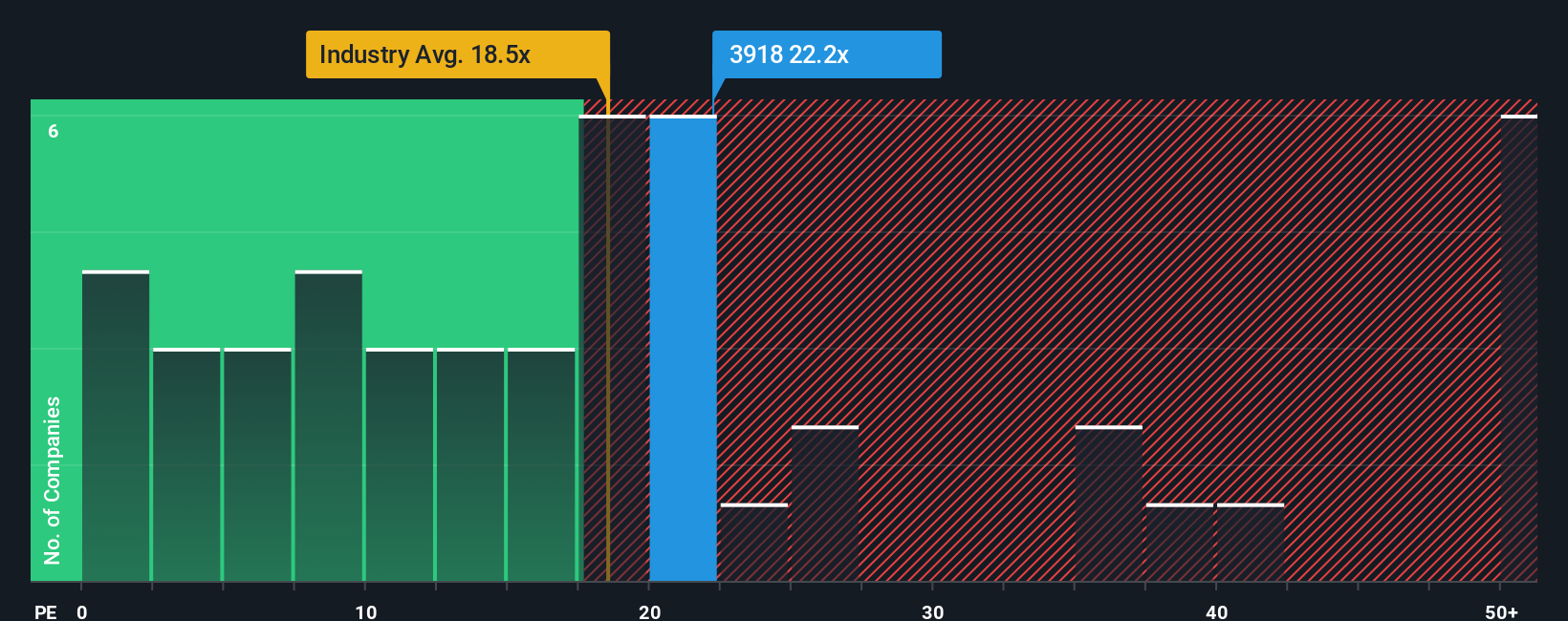The height and width of the screenshot is (621, 1568).
Task: Click the short bar just right of the blue bar
Action: (754, 543)
